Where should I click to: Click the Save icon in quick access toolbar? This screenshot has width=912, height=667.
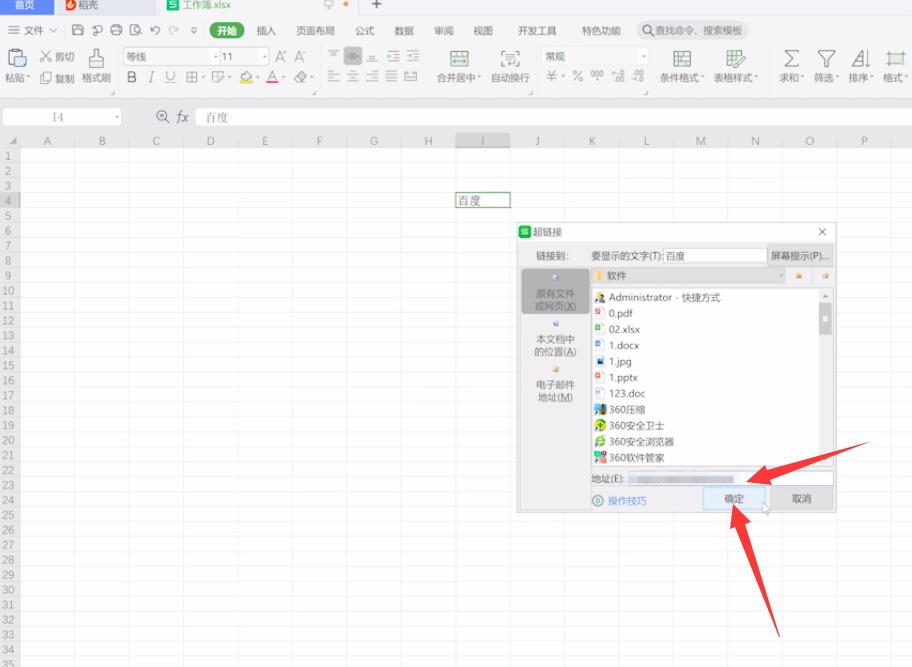pyautogui.click(x=77, y=30)
